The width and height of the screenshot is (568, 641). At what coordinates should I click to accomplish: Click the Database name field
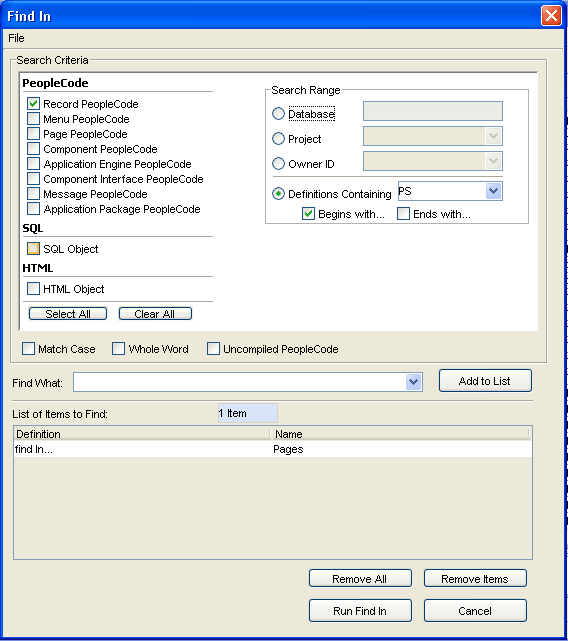pos(433,111)
